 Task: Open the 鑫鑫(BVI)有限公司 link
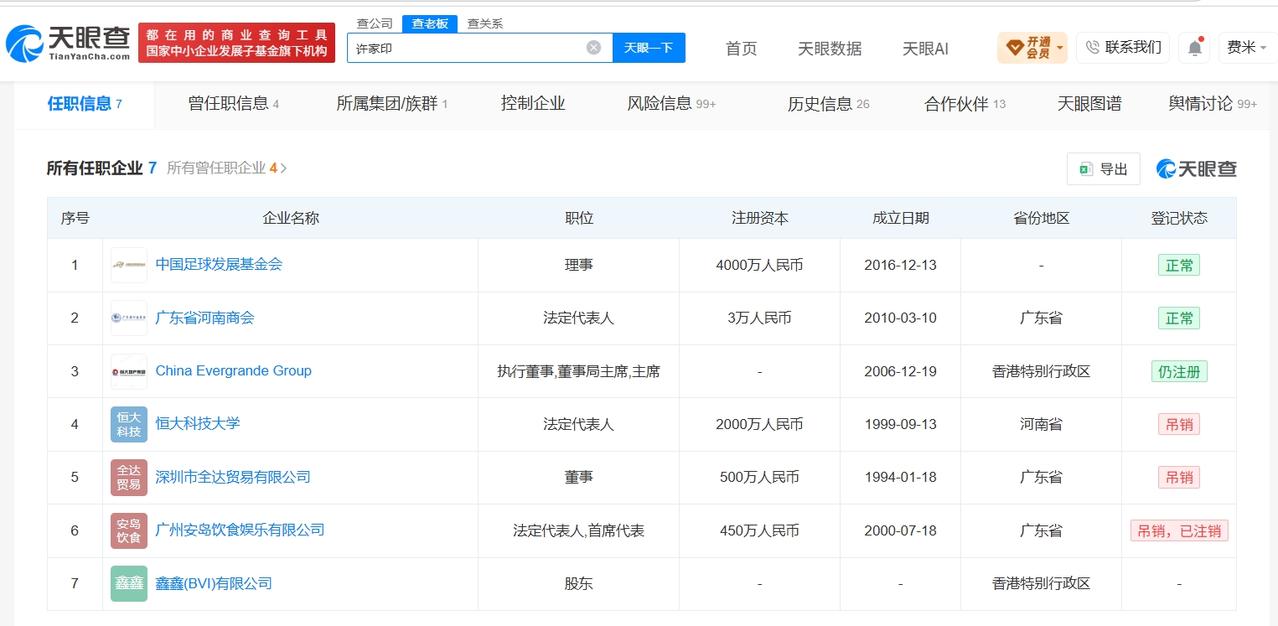point(213,583)
